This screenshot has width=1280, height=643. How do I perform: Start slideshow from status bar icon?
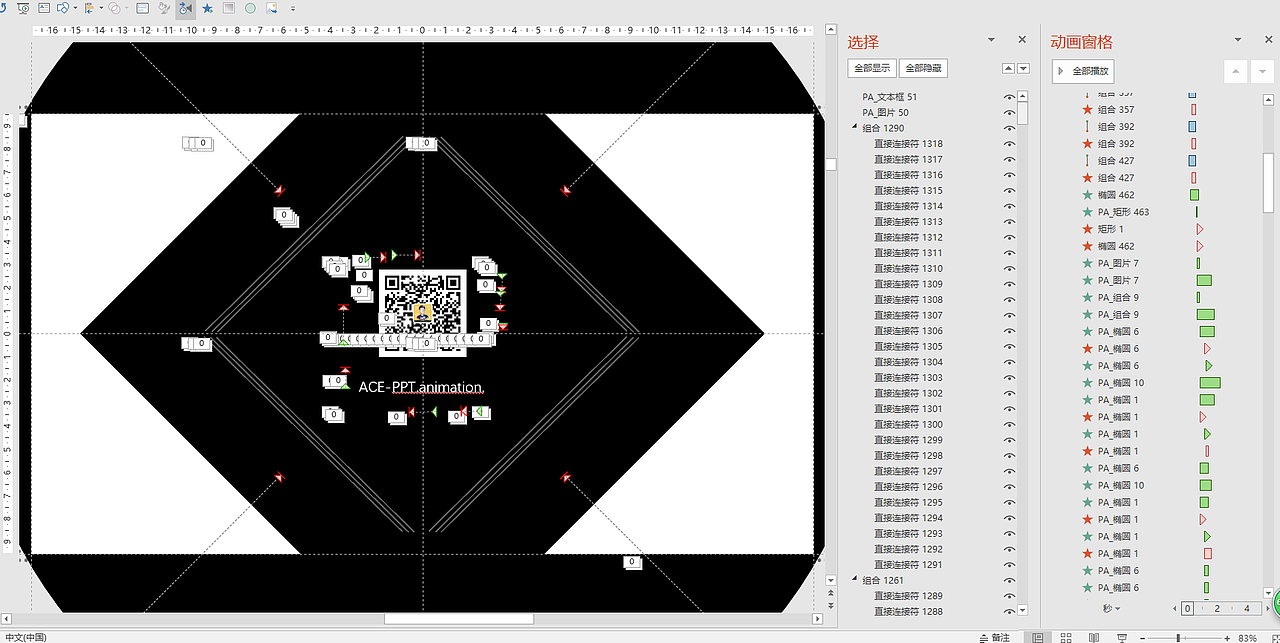pyautogui.click(x=1121, y=637)
